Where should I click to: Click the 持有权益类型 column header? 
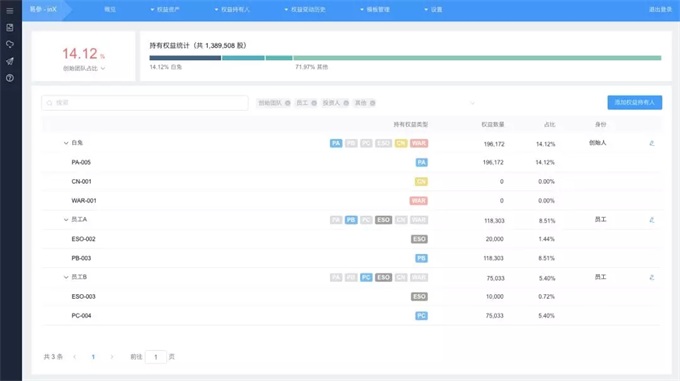410,125
